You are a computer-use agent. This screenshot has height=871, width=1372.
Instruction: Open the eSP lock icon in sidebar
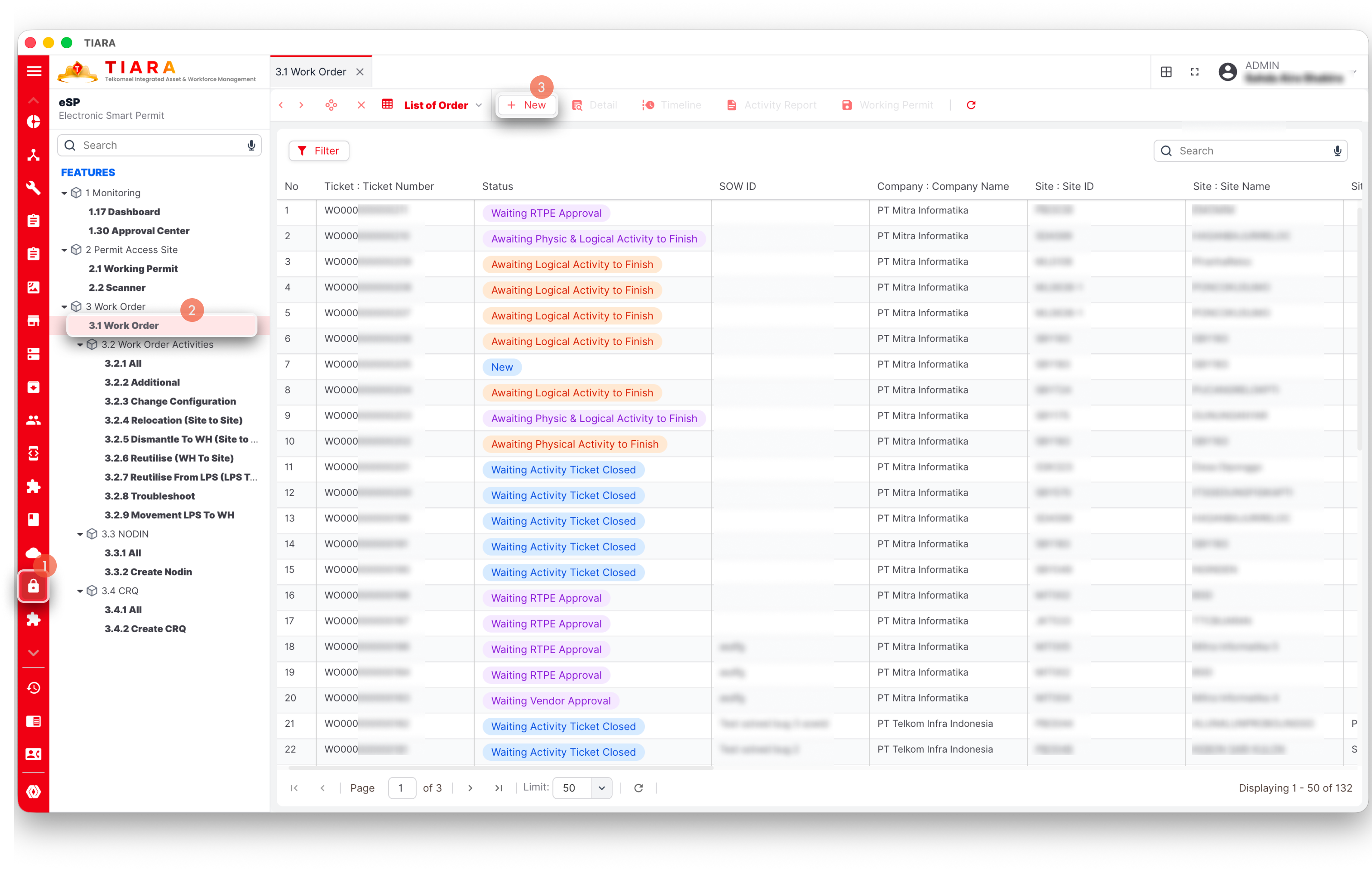[33, 586]
